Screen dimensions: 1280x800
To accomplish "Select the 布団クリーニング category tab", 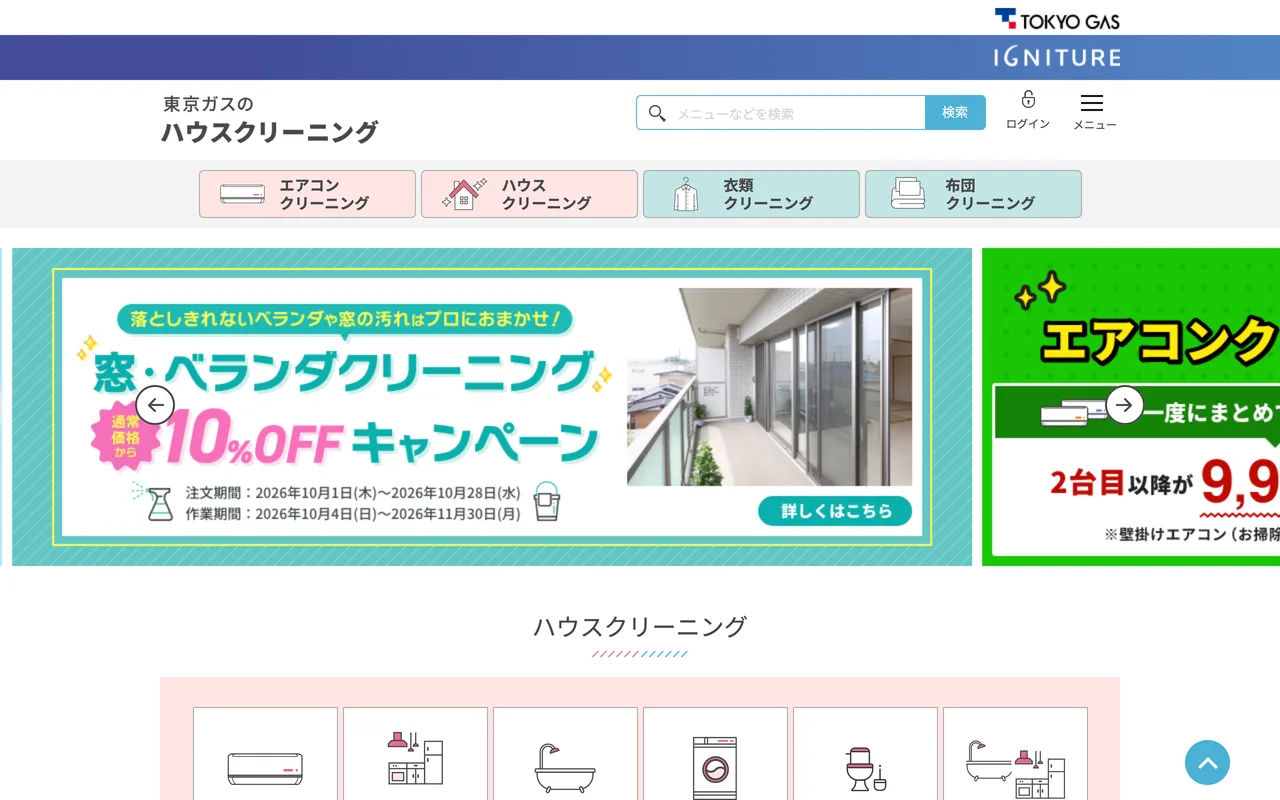I will point(973,194).
